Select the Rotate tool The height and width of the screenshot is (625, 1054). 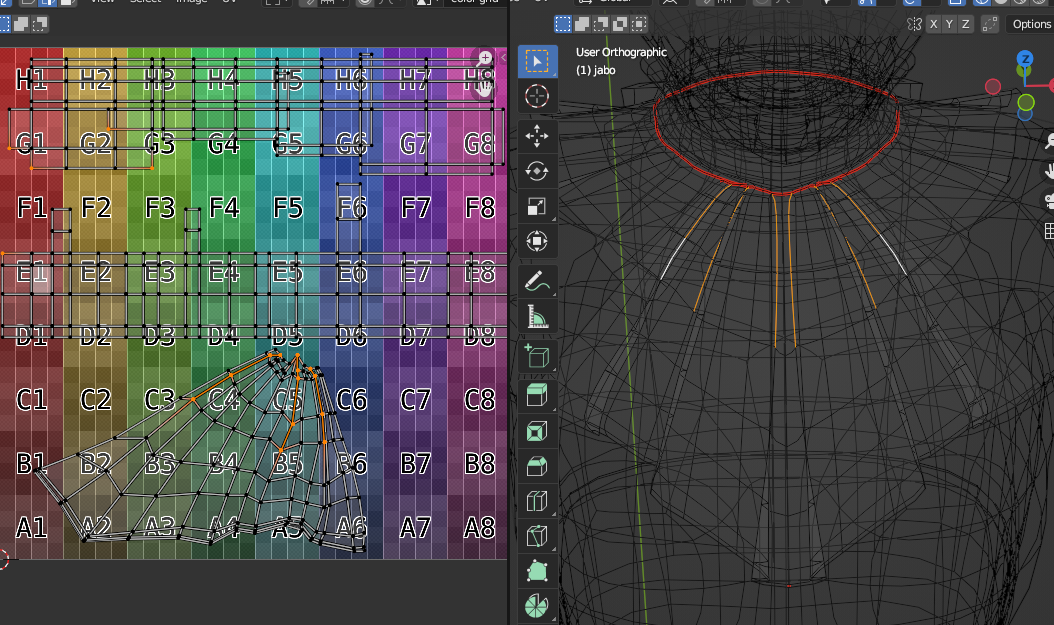pos(537,171)
